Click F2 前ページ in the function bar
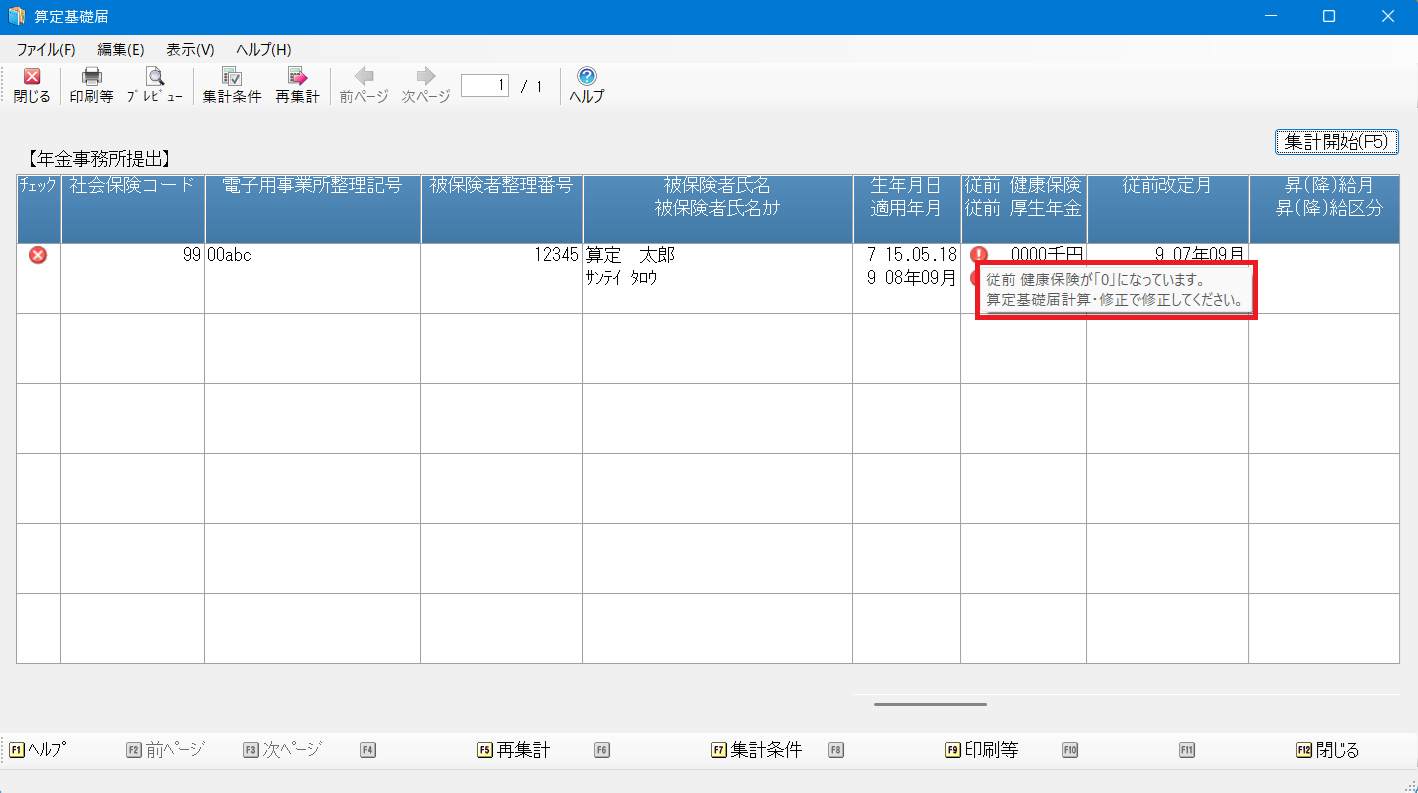1418x793 pixels. point(165,750)
